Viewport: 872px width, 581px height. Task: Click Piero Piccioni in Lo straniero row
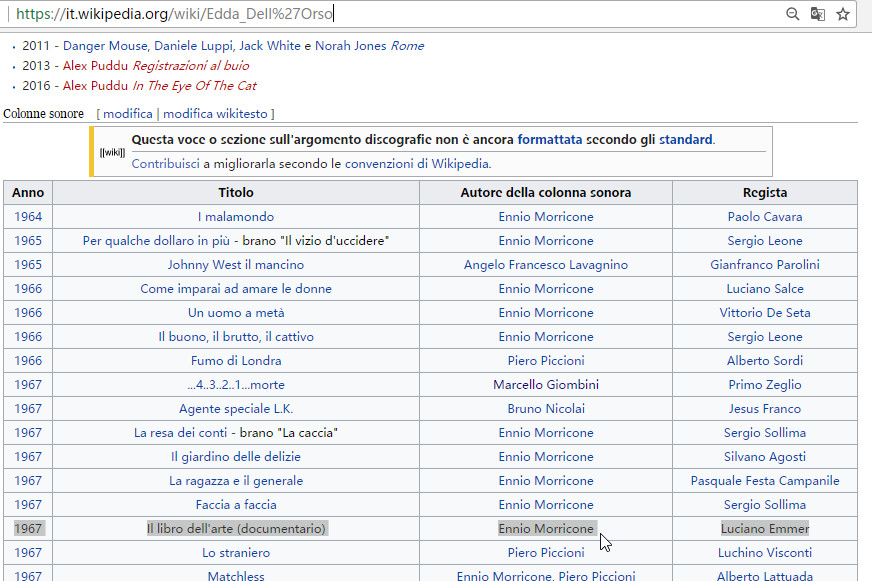click(546, 553)
